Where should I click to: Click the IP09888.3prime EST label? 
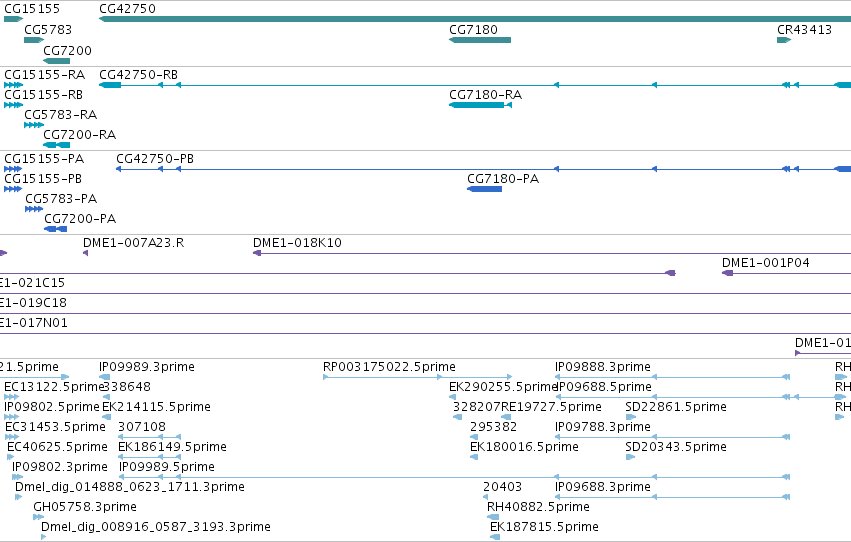(603, 367)
